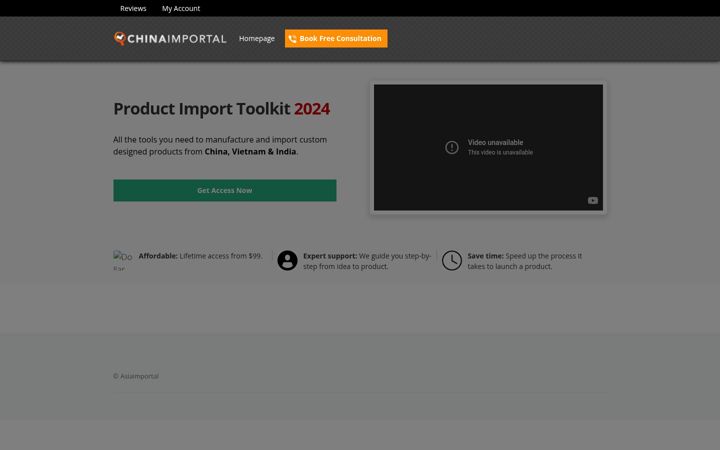Click the unavailable video player area

[488, 147]
